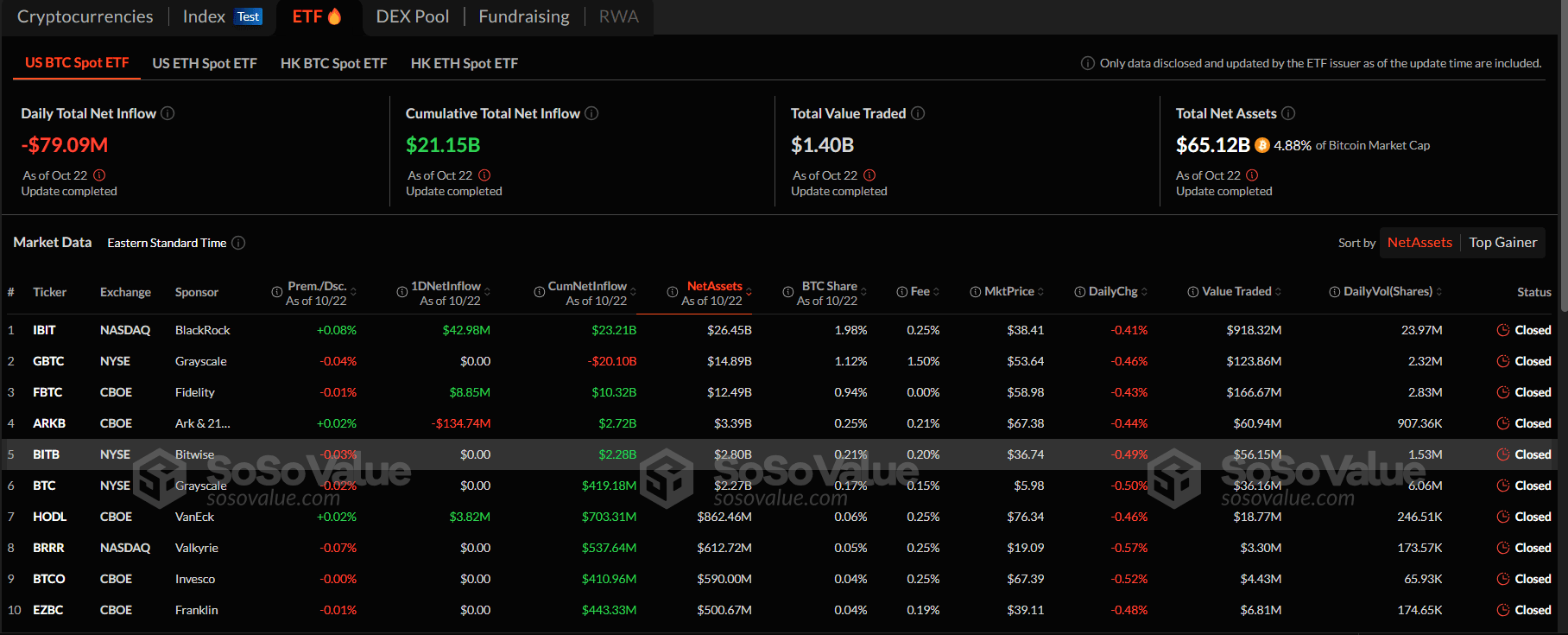Click info icon before DailyChg column header

(x=1079, y=292)
